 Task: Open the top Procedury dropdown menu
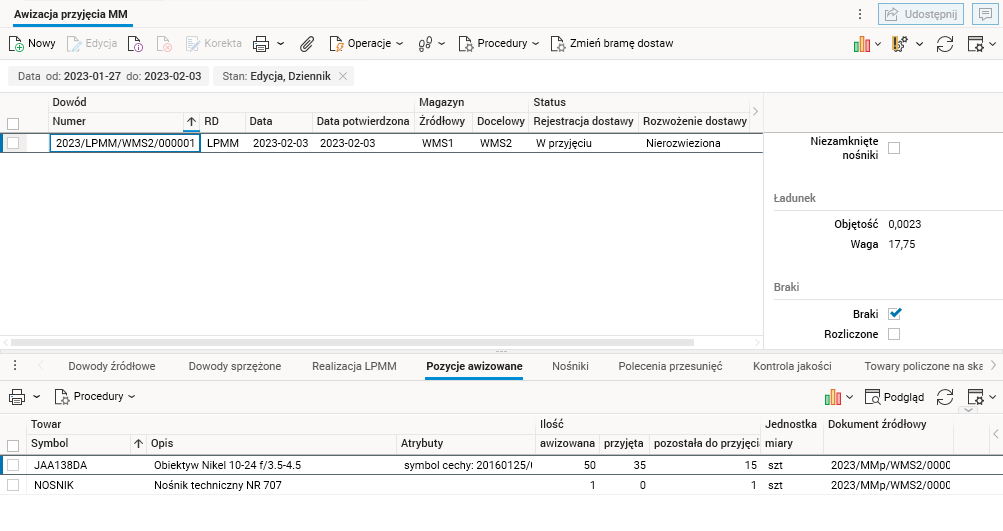pyautogui.click(x=499, y=44)
